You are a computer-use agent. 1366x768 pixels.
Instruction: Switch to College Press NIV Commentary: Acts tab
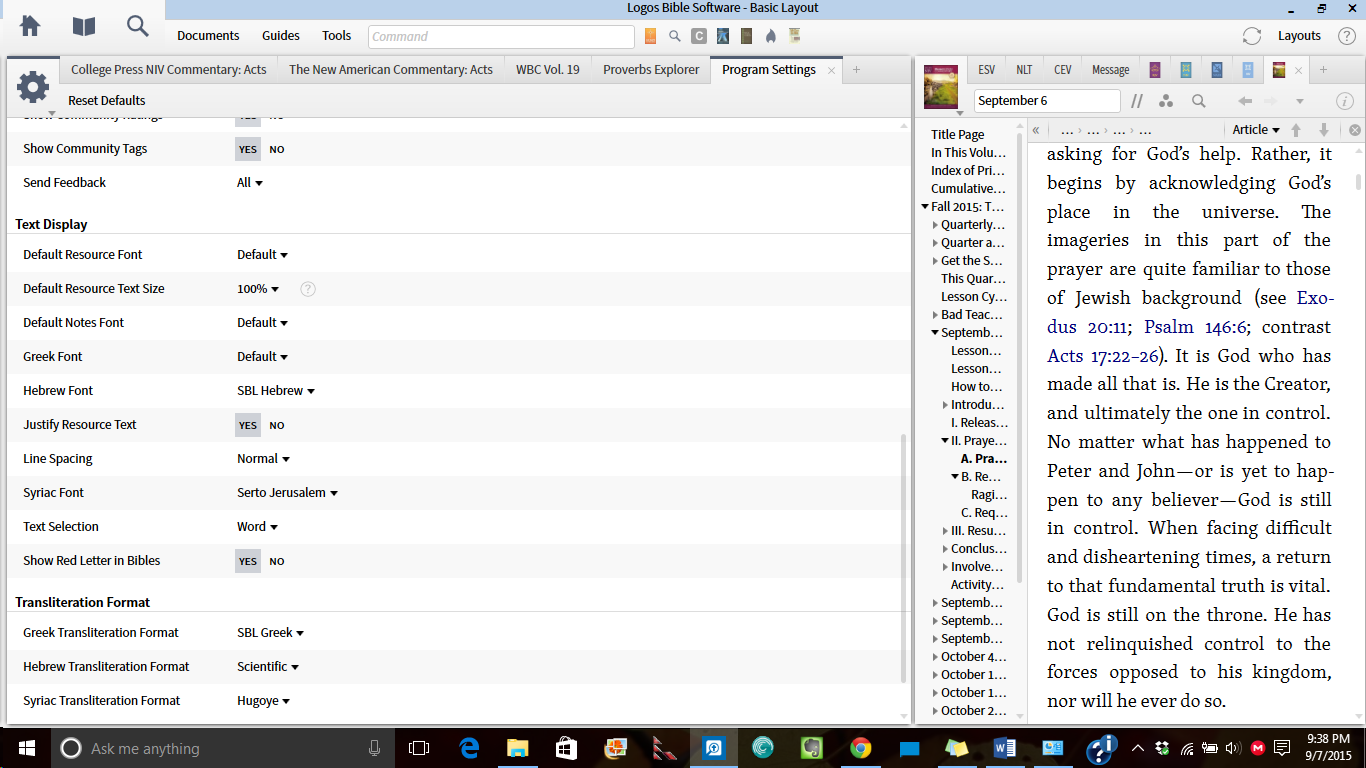click(169, 70)
